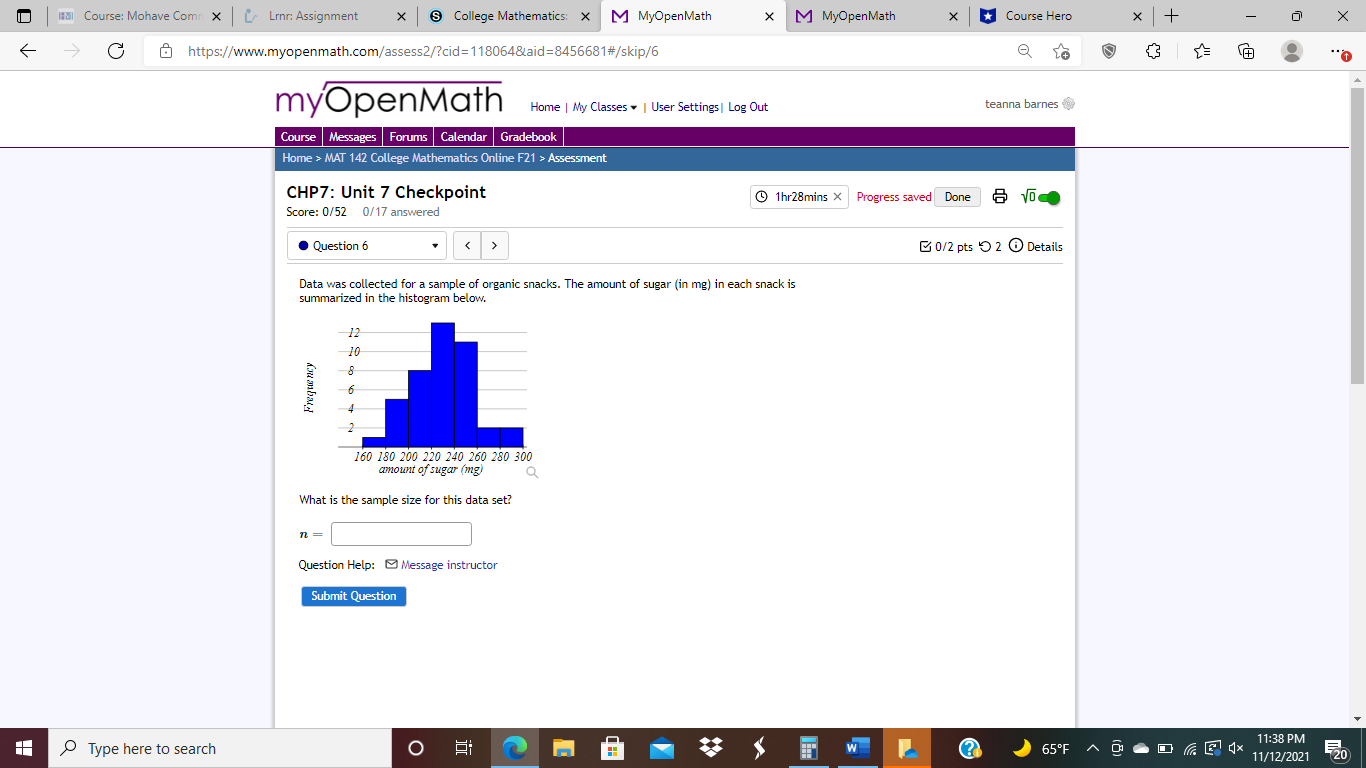Open the Details info icon for Question 6
Screen dimensions: 1366x768
click(x=1017, y=246)
